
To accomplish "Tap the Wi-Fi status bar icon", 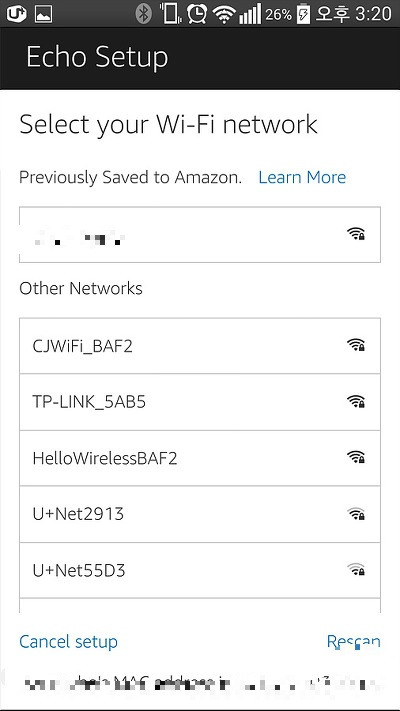I will point(224,15).
